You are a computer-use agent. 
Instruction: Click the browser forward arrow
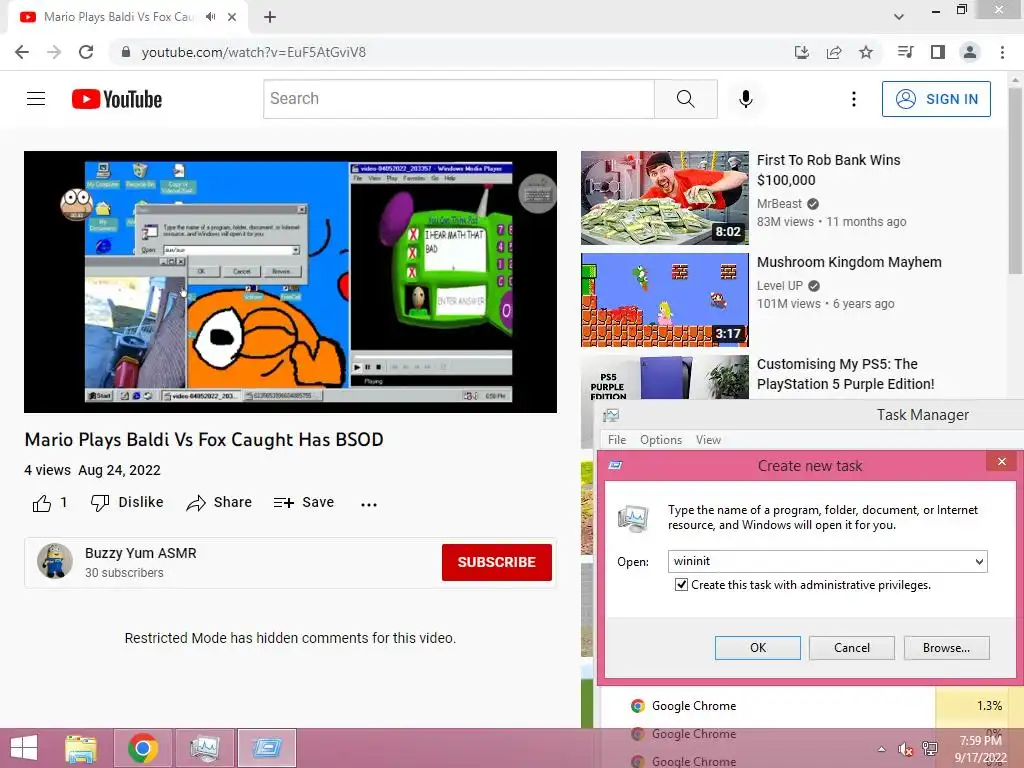[54, 52]
